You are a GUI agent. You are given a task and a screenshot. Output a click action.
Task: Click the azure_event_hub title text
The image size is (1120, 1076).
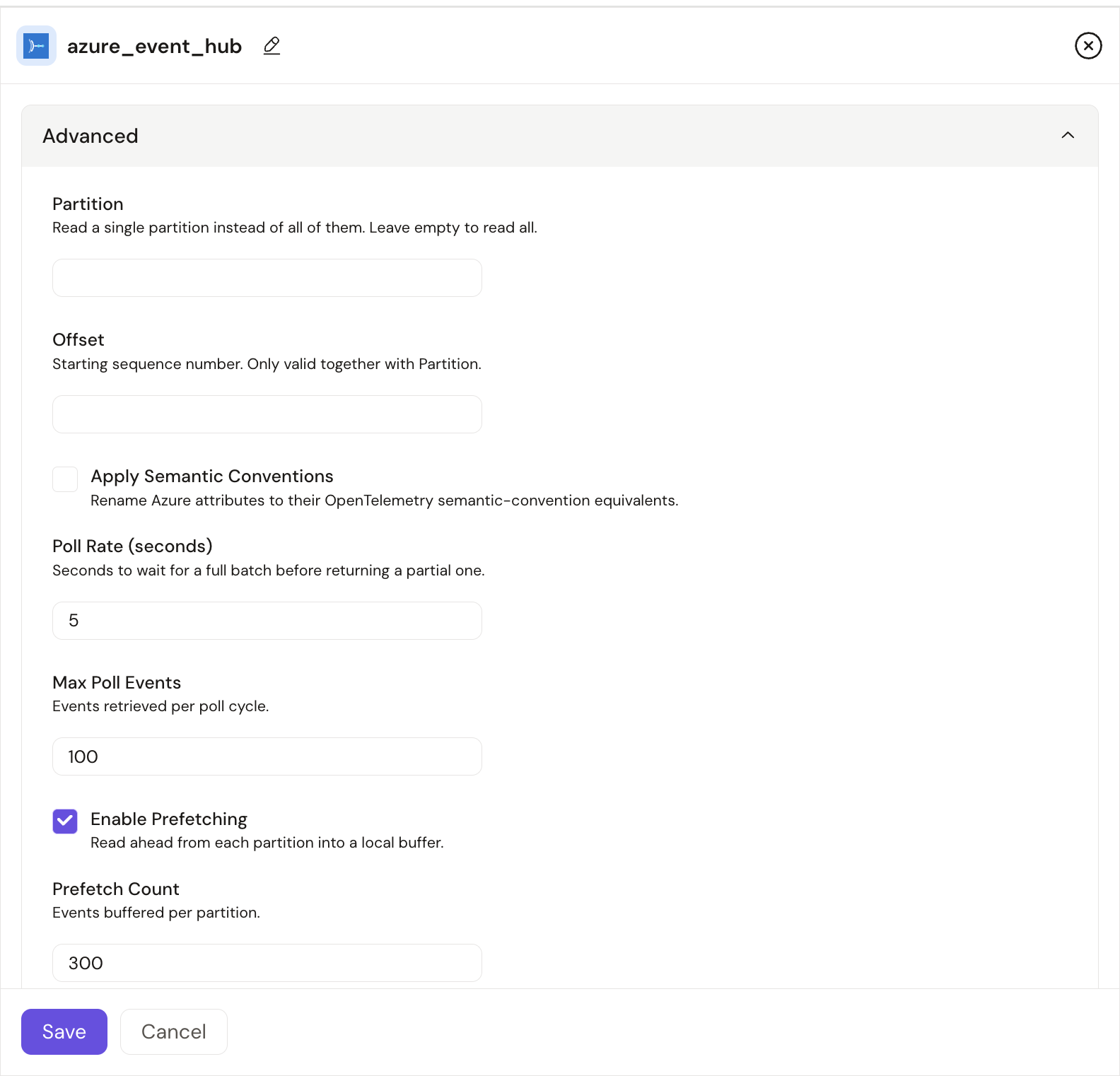pos(155,47)
